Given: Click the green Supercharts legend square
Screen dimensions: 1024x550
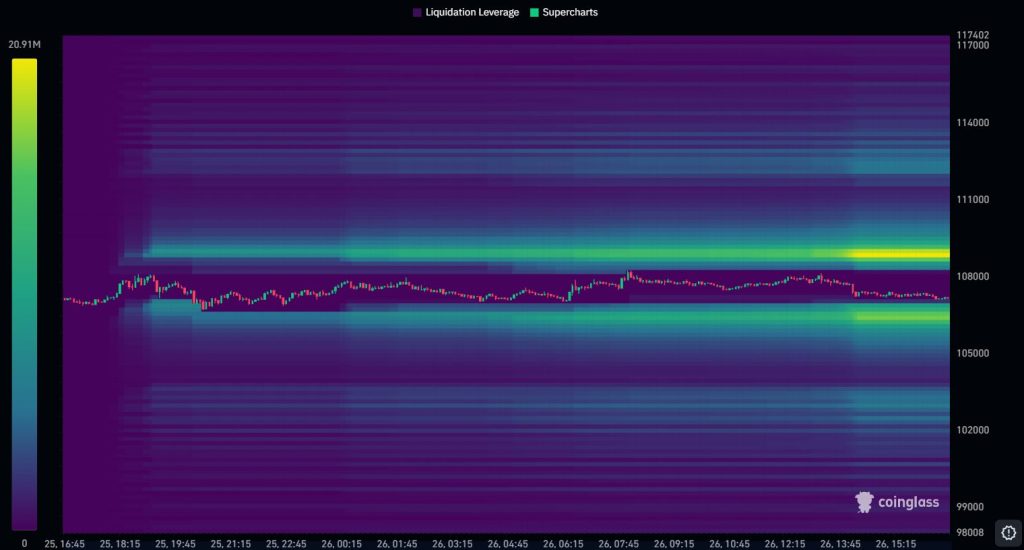Looking at the screenshot, I should [534, 13].
